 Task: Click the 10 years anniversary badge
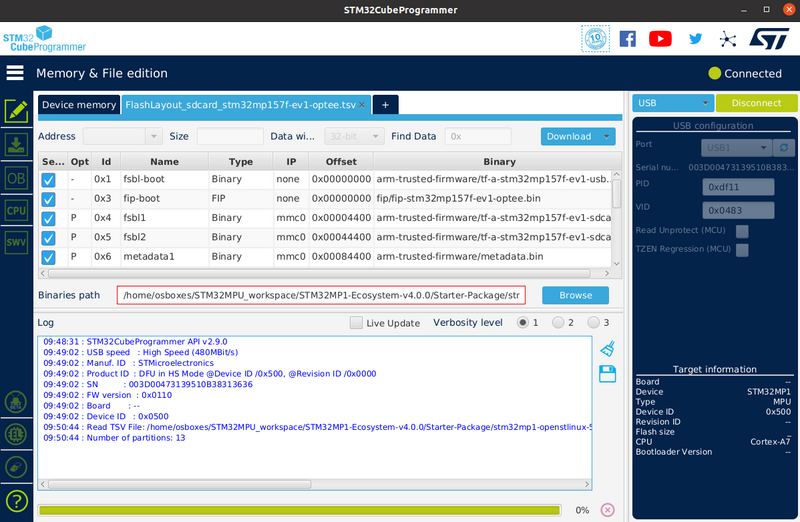tap(595, 39)
